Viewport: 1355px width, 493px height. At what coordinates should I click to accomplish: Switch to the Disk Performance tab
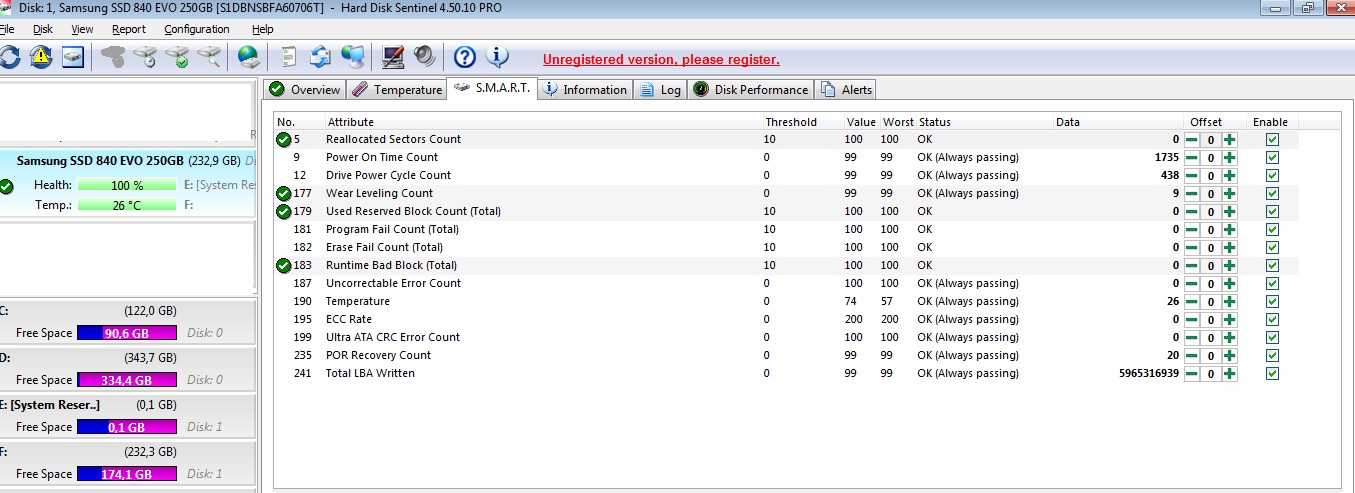pyautogui.click(x=750, y=89)
